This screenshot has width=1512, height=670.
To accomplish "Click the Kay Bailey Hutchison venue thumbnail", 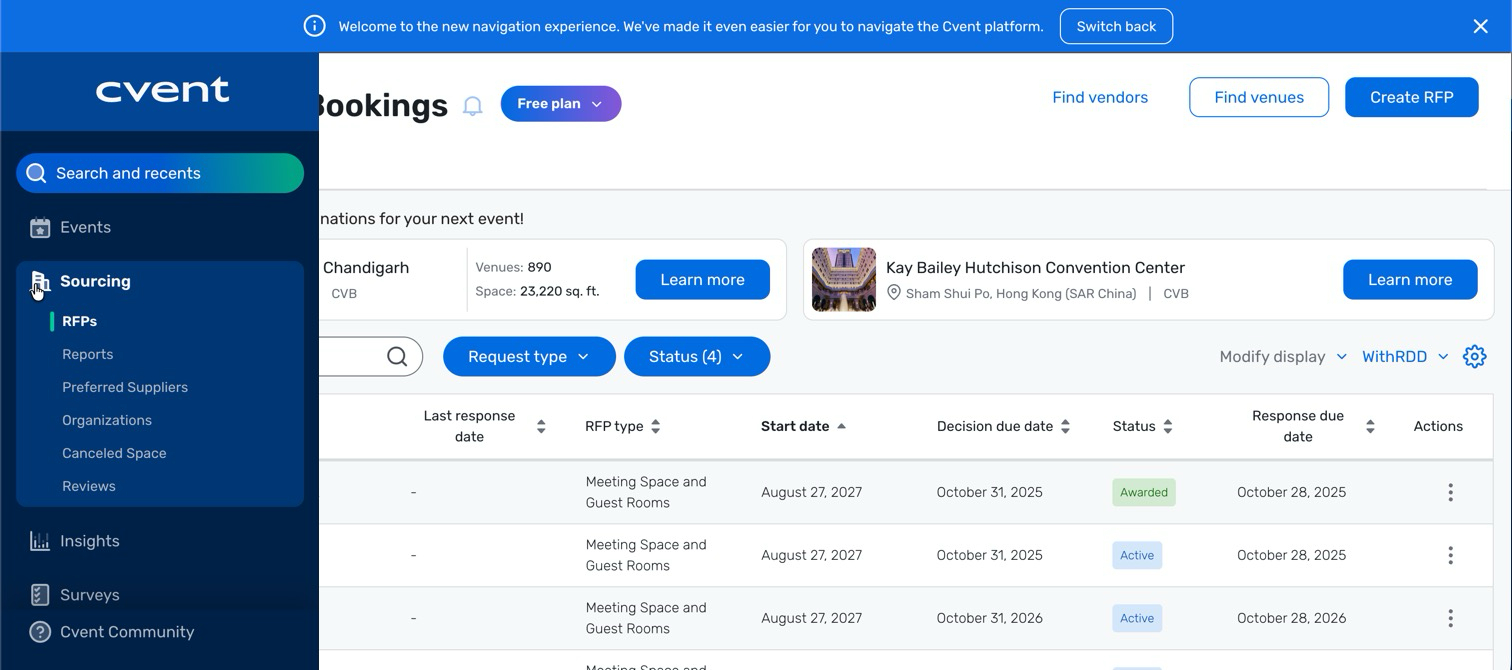I will (844, 280).
